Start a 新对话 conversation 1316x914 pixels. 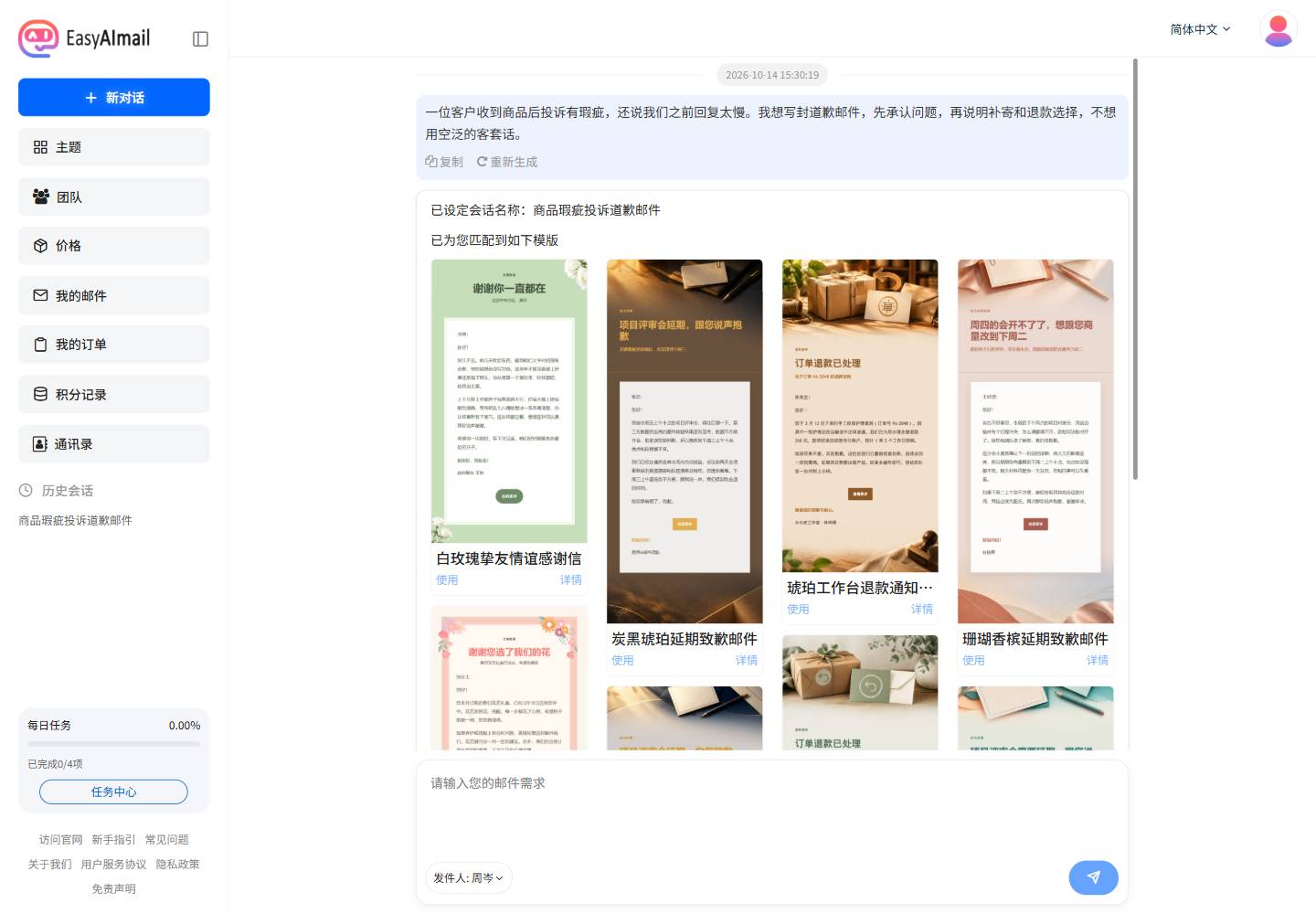(x=114, y=98)
